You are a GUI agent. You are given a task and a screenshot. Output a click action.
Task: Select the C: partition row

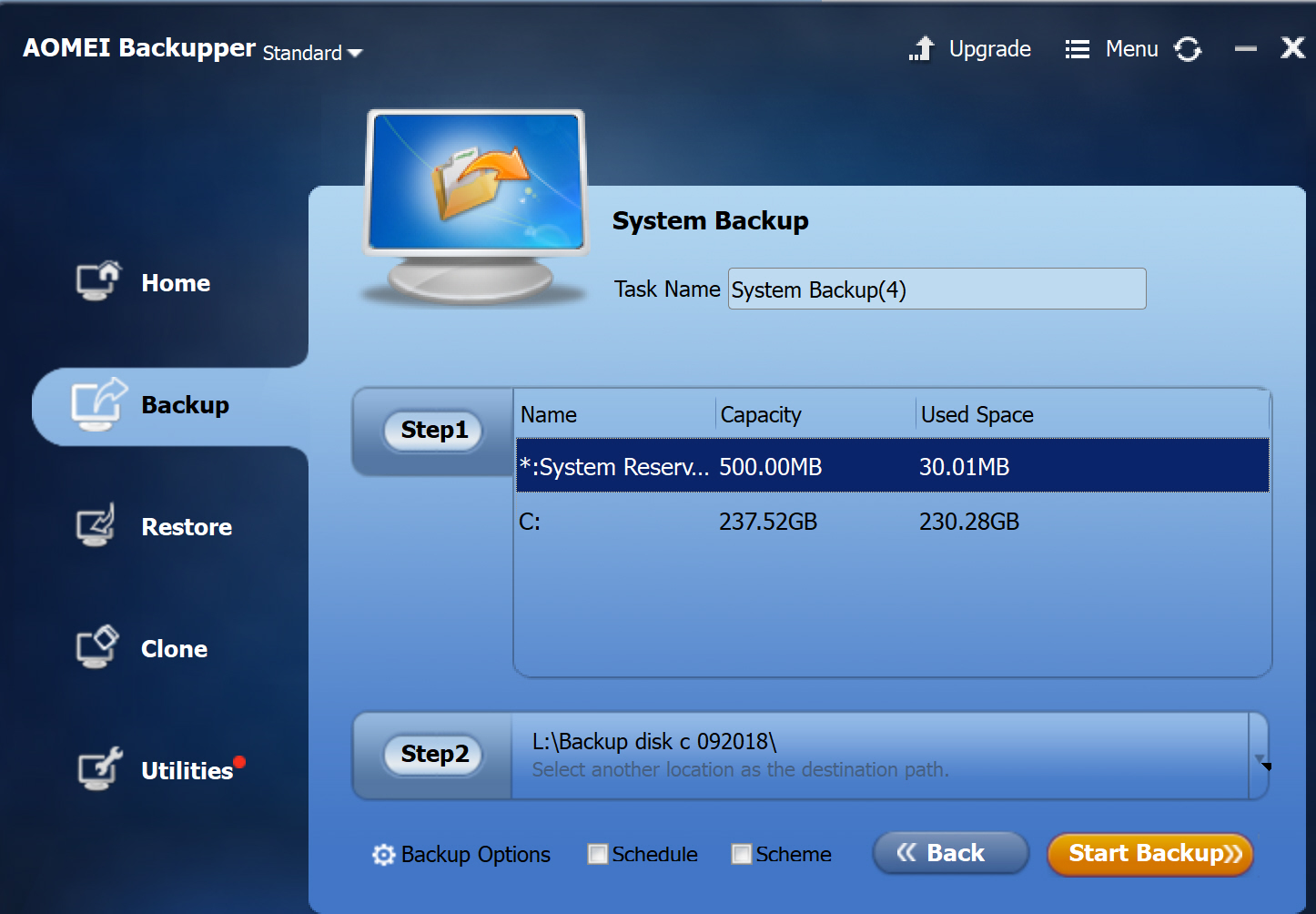coord(892,521)
